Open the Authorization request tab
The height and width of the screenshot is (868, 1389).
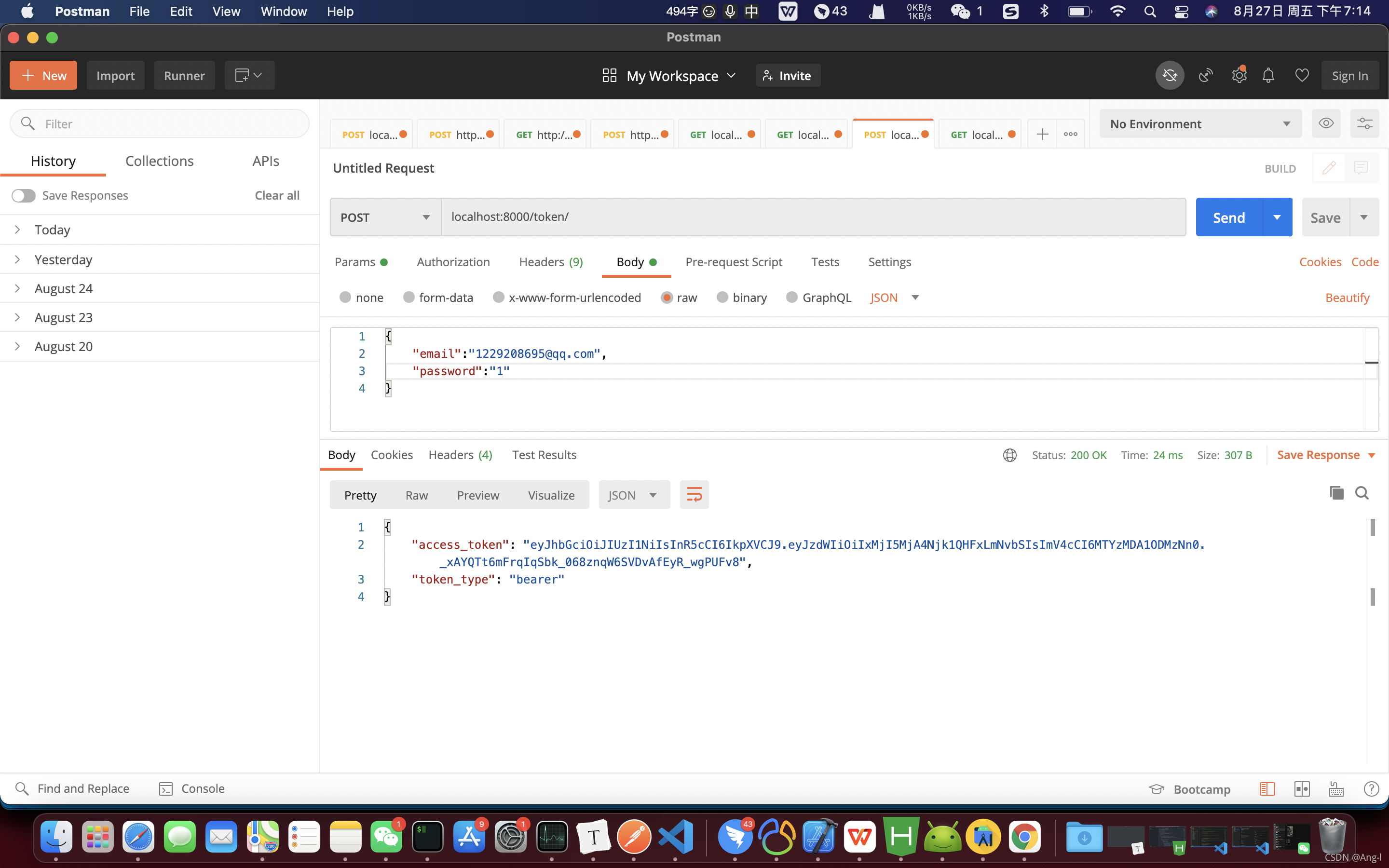pyautogui.click(x=453, y=262)
